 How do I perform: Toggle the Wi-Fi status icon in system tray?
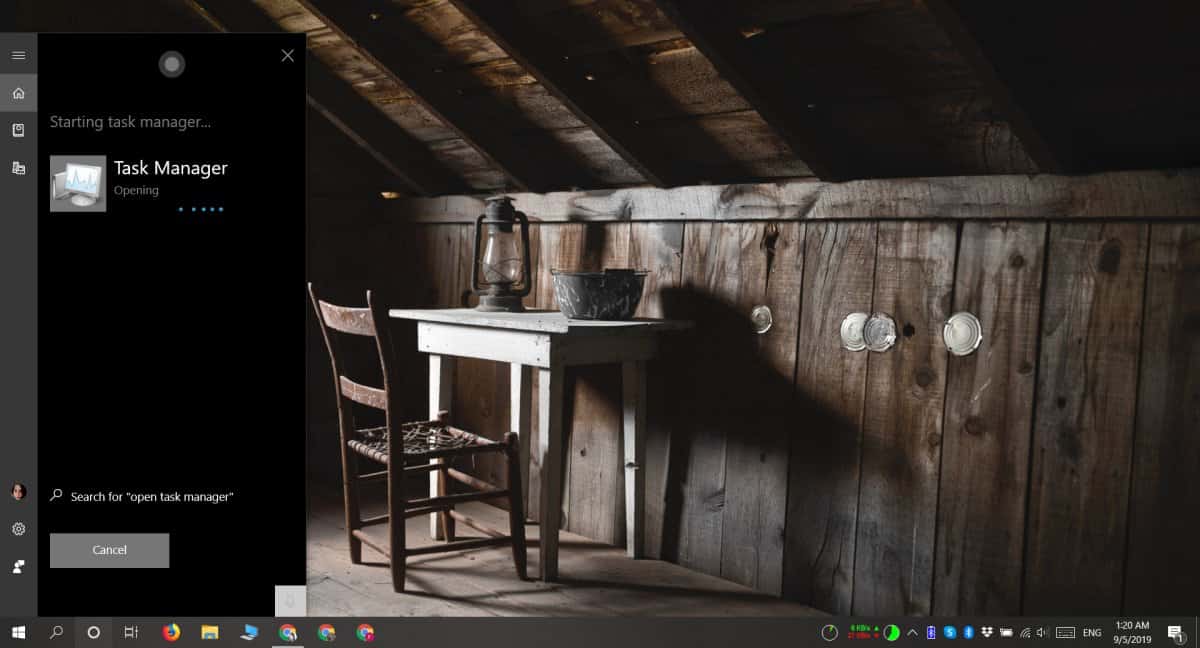[1025, 633]
